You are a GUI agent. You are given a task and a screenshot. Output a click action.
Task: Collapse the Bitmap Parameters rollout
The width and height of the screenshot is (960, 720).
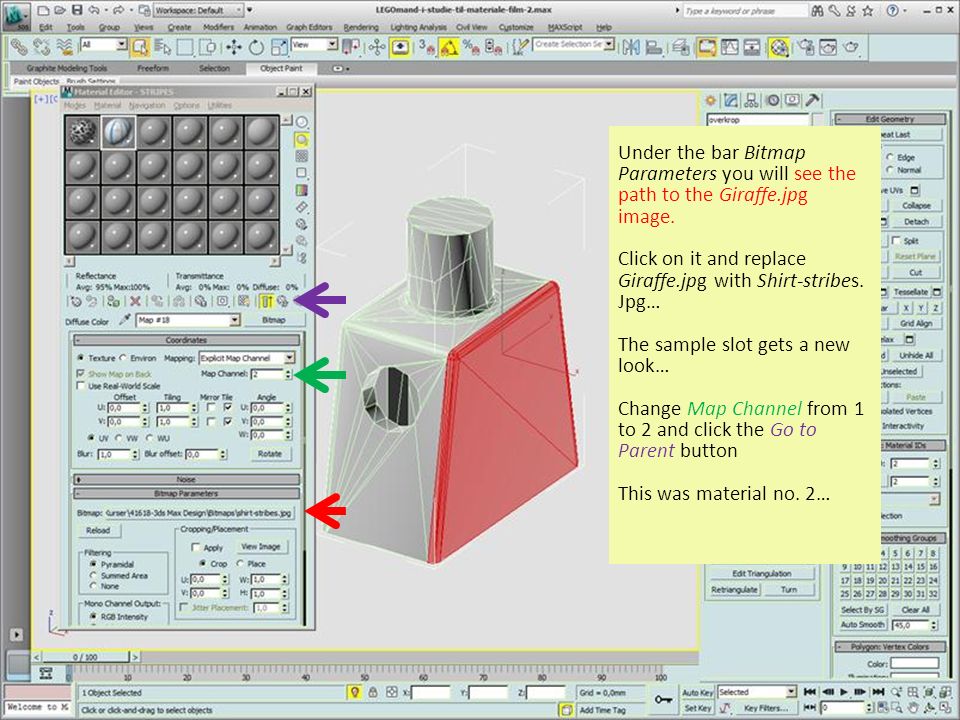tap(186, 493)
